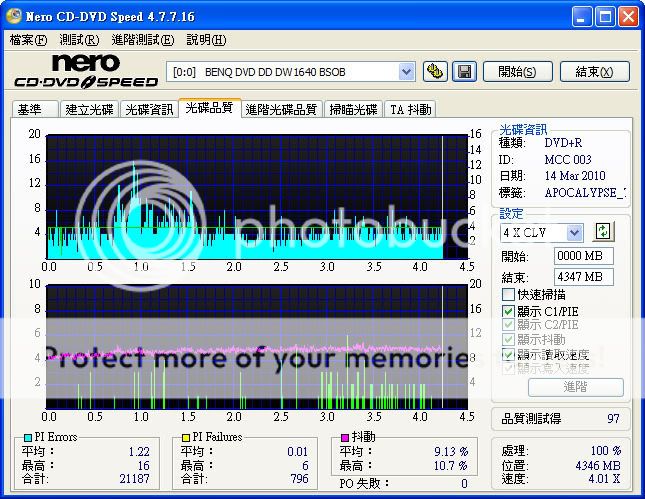Click the jitter maximum 10.7 % value
The width and height of the screenshot is (645, 499).
pos(451,466)
